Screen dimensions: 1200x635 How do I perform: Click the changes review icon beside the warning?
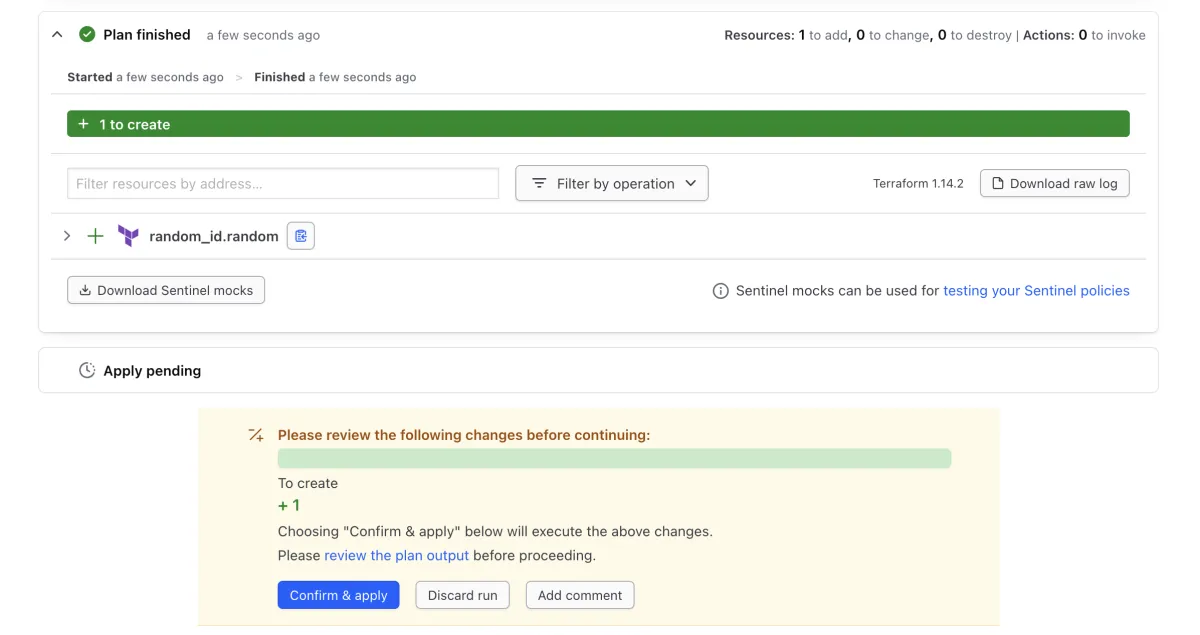(256, 435)
